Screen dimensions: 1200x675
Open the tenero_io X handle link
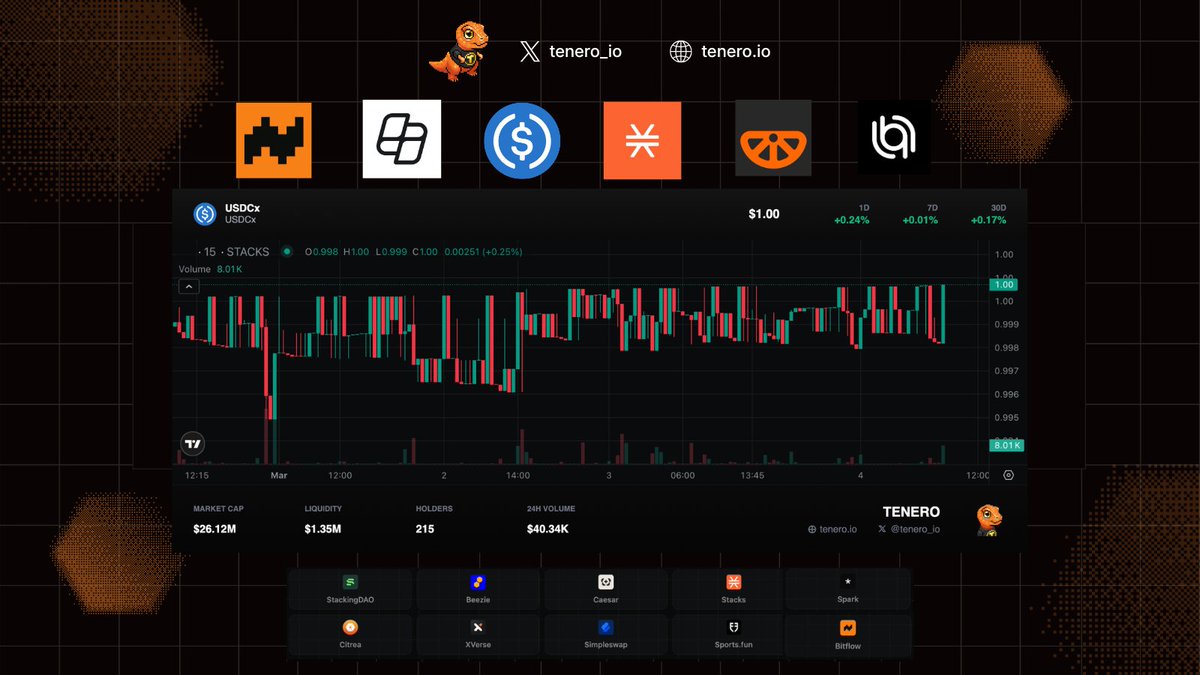coord(585,52)
